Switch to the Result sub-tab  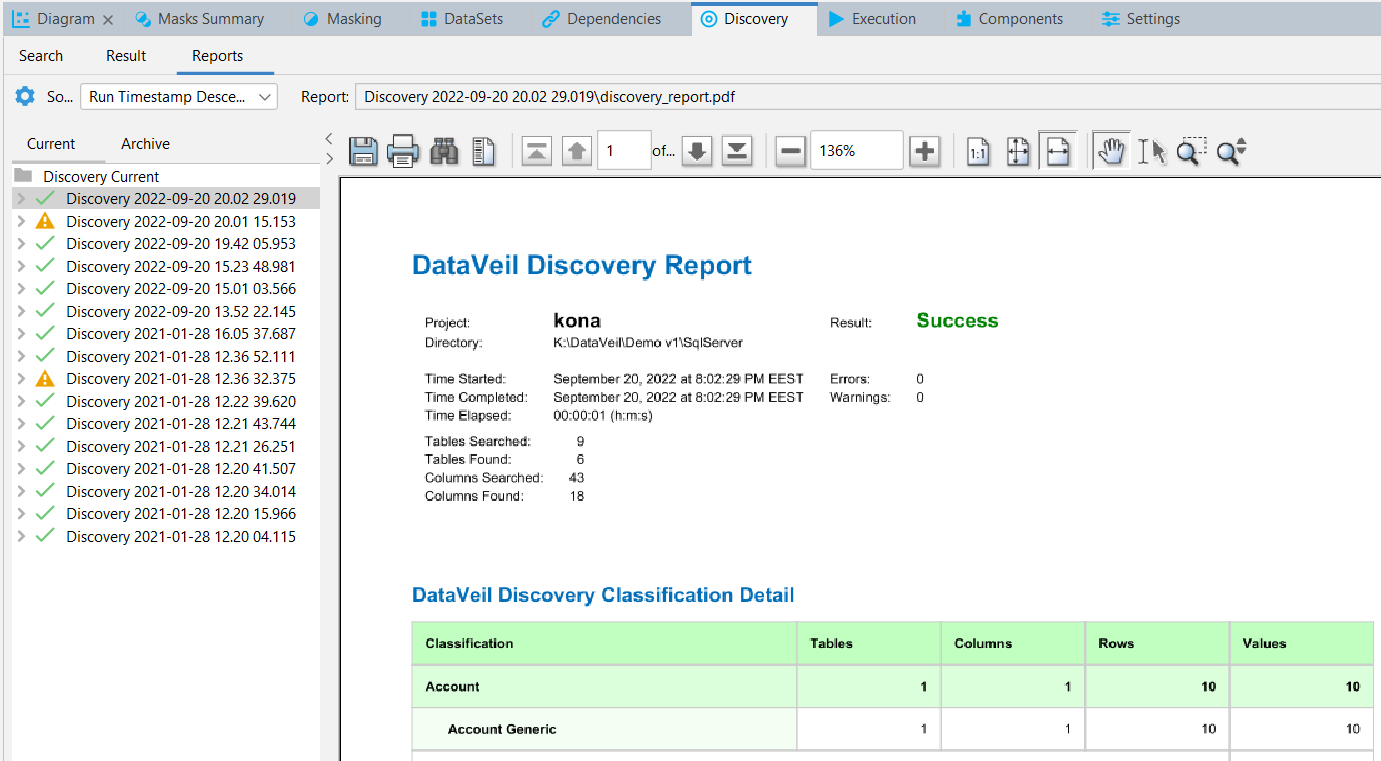point(126,56)
